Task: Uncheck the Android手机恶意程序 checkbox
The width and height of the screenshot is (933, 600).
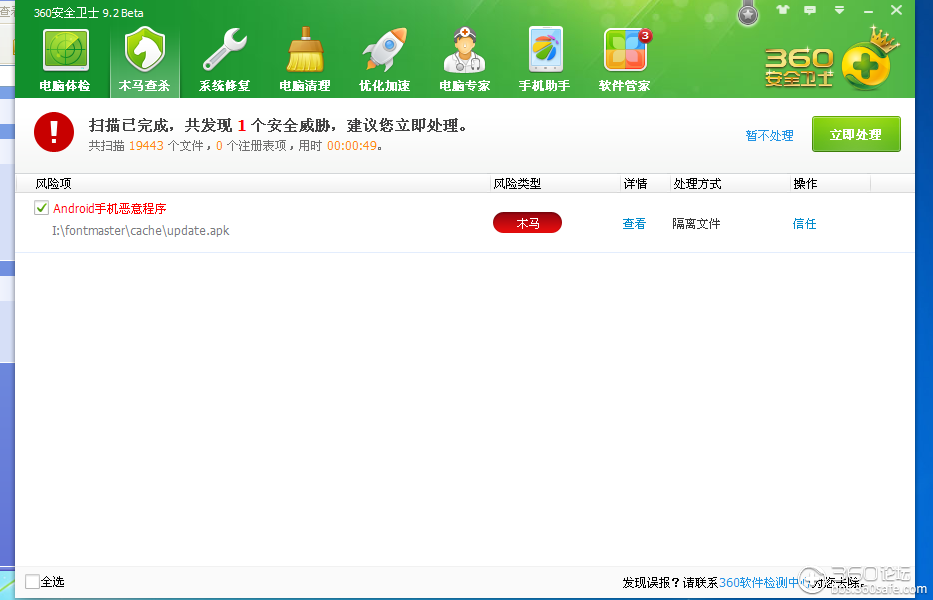Action: tap(41, 208)
